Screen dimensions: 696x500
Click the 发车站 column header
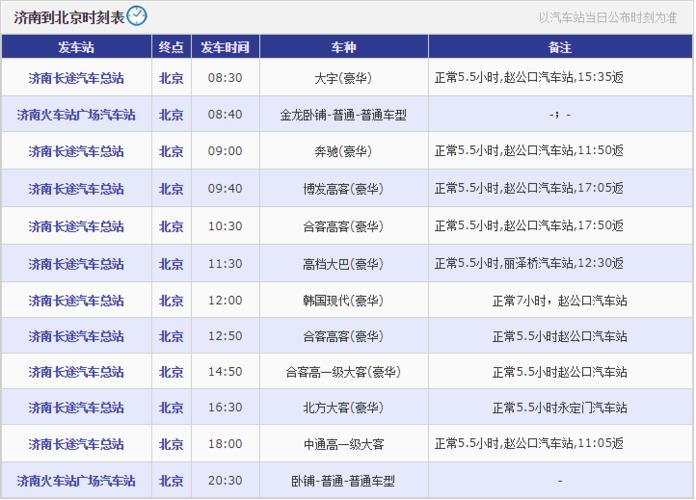click(x=76, y=47)
